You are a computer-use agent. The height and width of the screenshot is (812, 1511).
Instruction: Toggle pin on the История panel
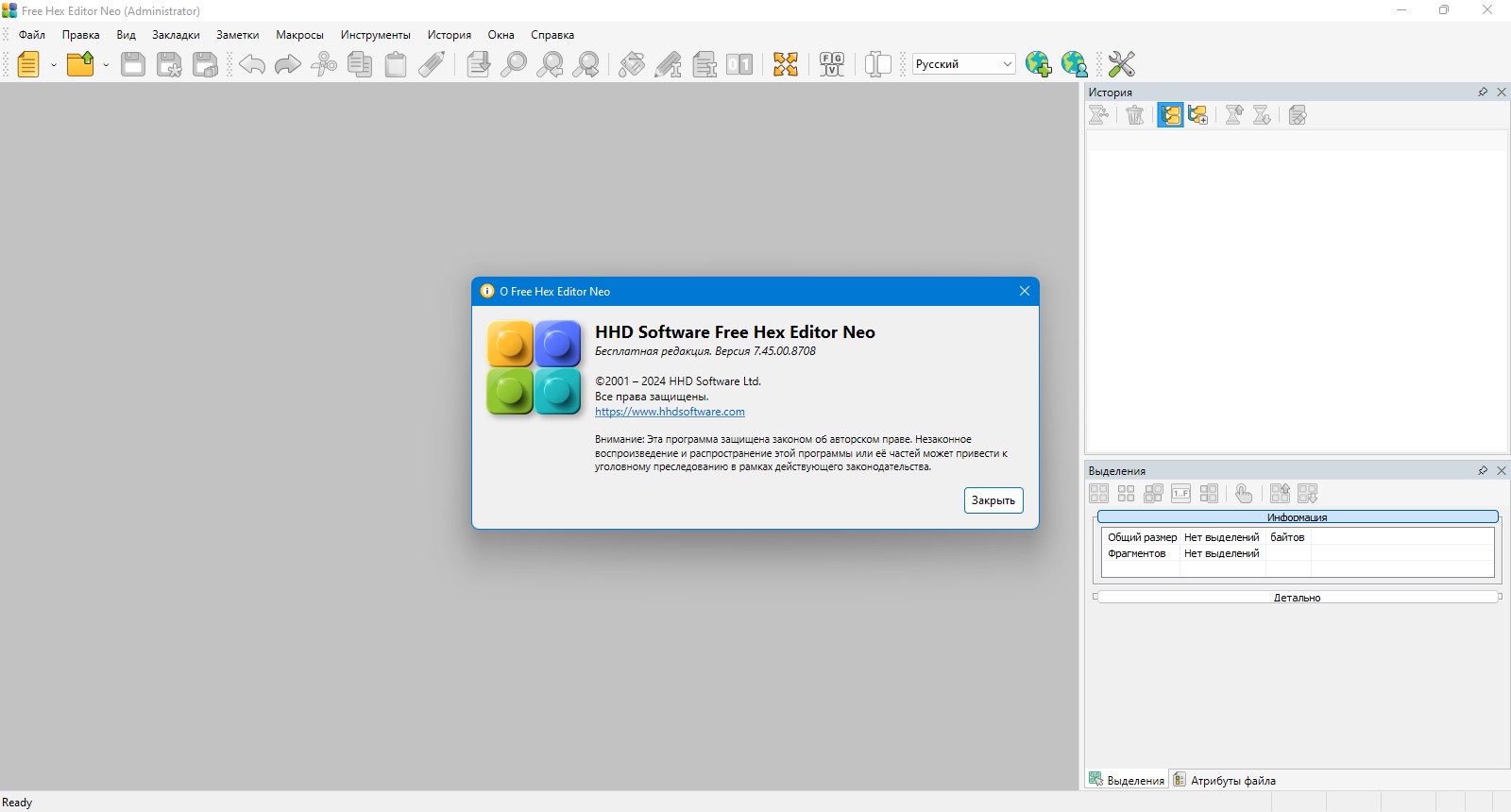click(1483, 92)
